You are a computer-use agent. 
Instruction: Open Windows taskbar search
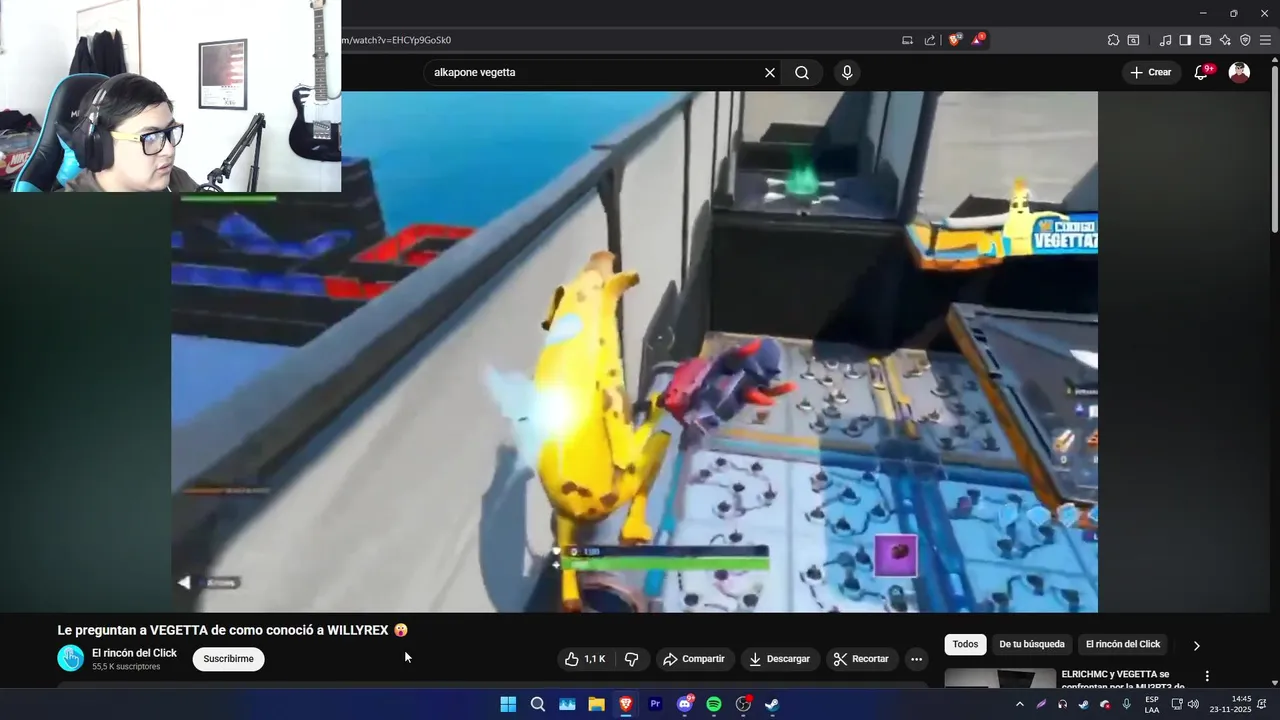tap(537, 704)
